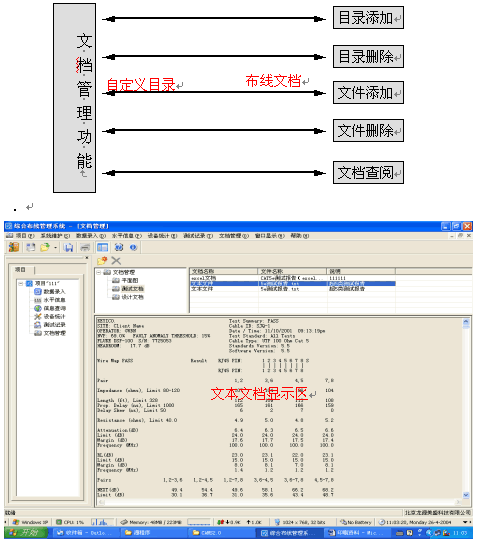The height and width of the screenshot is (542, 481).
Task: Collapse the 项目 '111' tree node
Action: (x=20, y=283)
